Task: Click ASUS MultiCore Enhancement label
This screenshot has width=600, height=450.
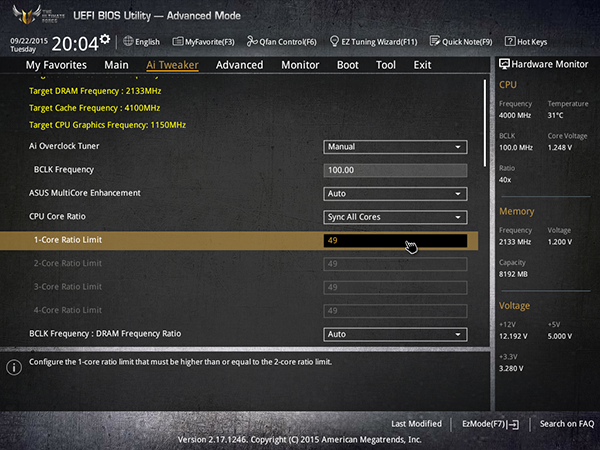Action: click(x=85, y=193)
